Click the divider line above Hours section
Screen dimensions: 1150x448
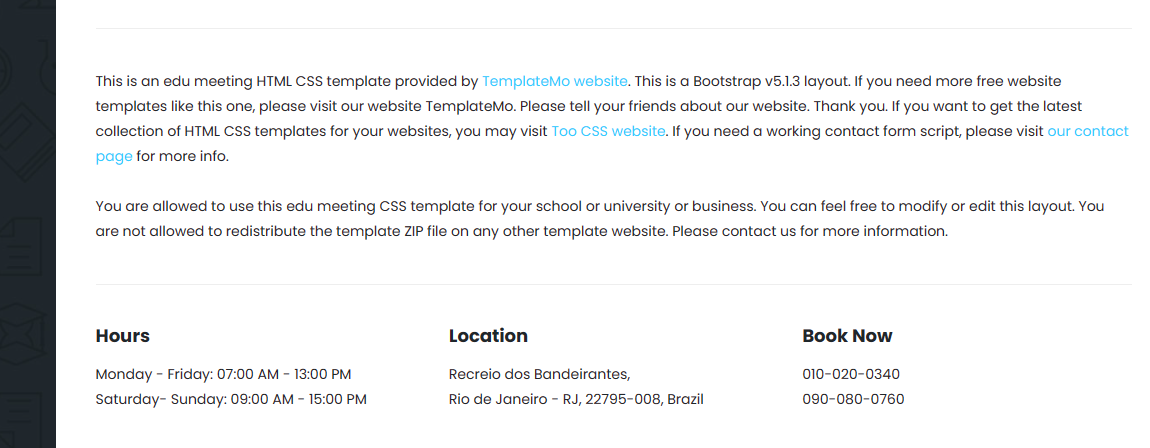(613, 285)
